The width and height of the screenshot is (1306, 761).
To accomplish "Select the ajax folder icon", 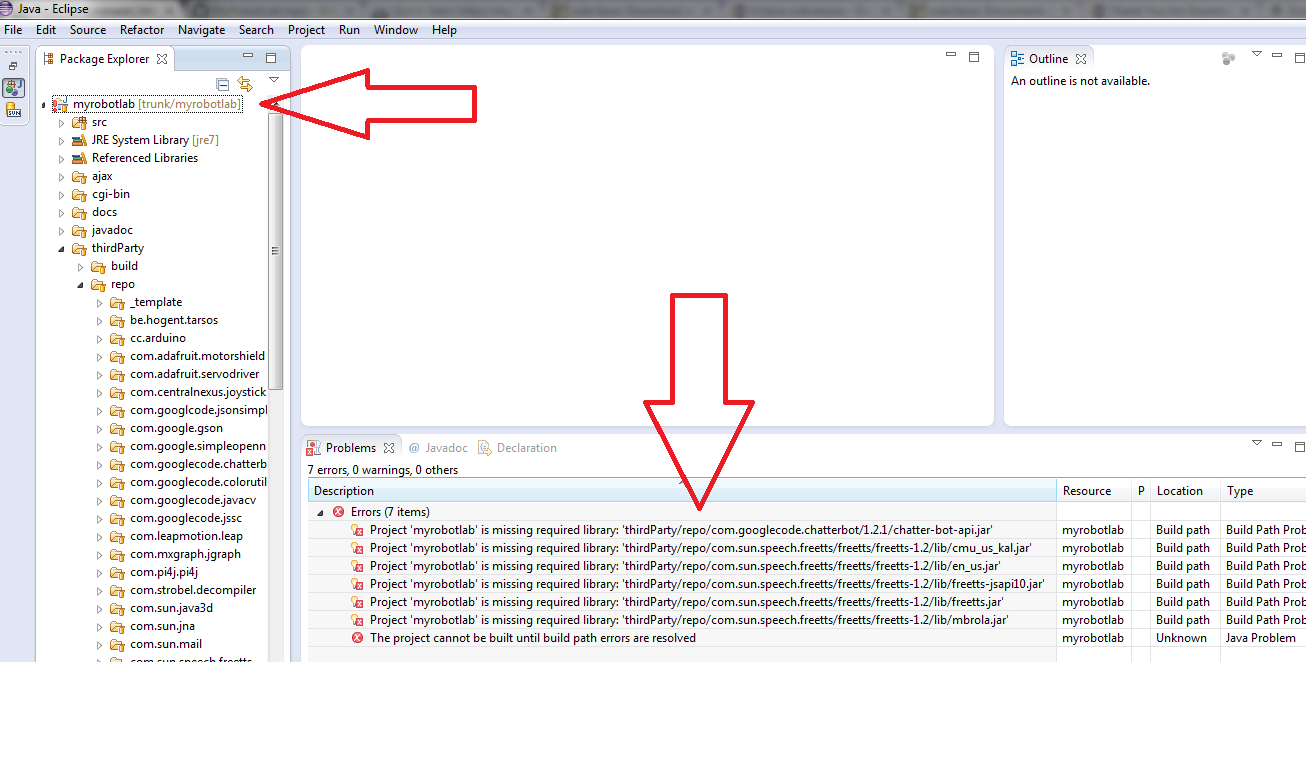I will [79, 177].
